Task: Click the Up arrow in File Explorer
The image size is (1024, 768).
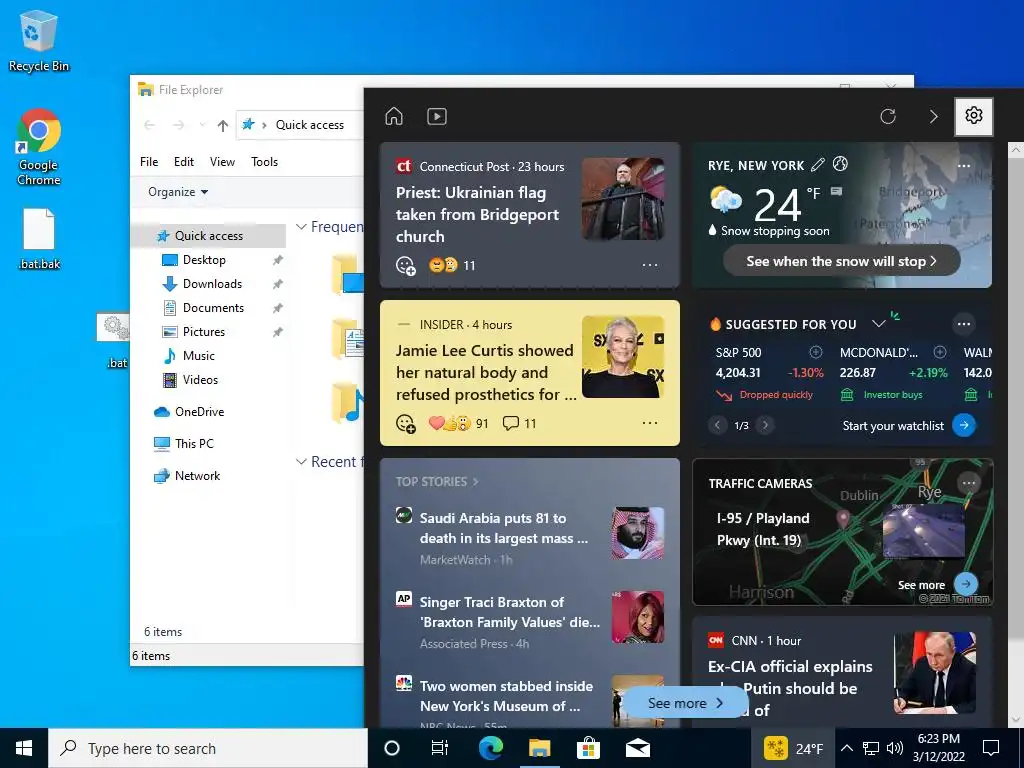Action: tap(223, 125)
